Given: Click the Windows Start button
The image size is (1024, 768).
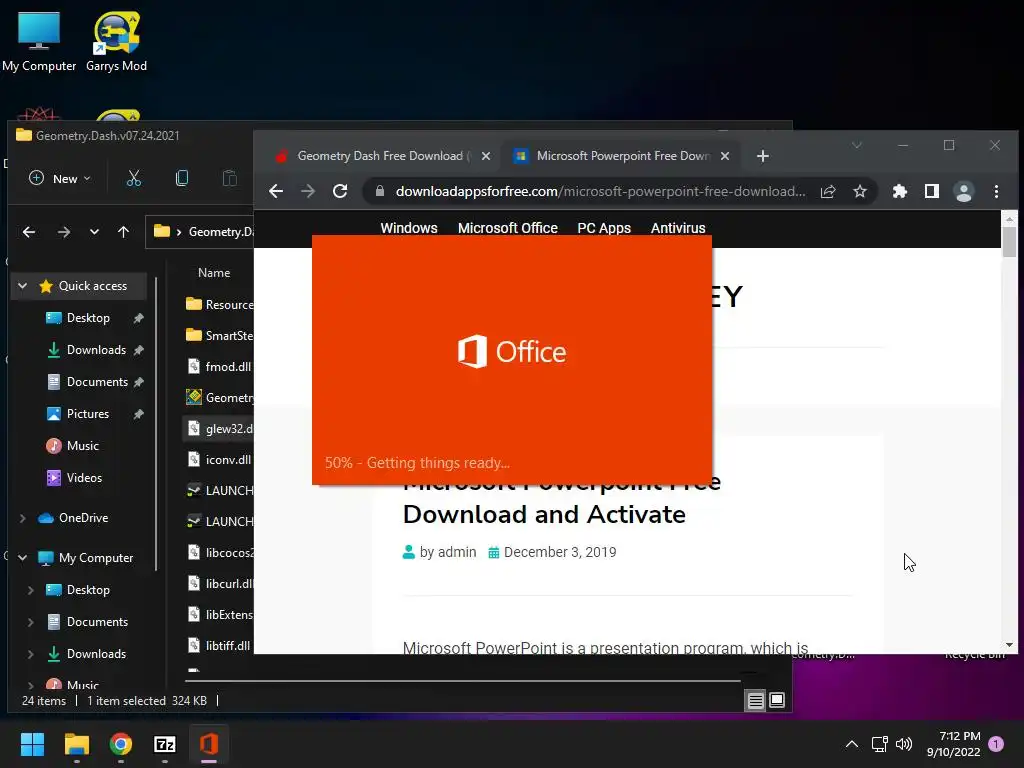Looking at the screenshot, I should 32,744.
